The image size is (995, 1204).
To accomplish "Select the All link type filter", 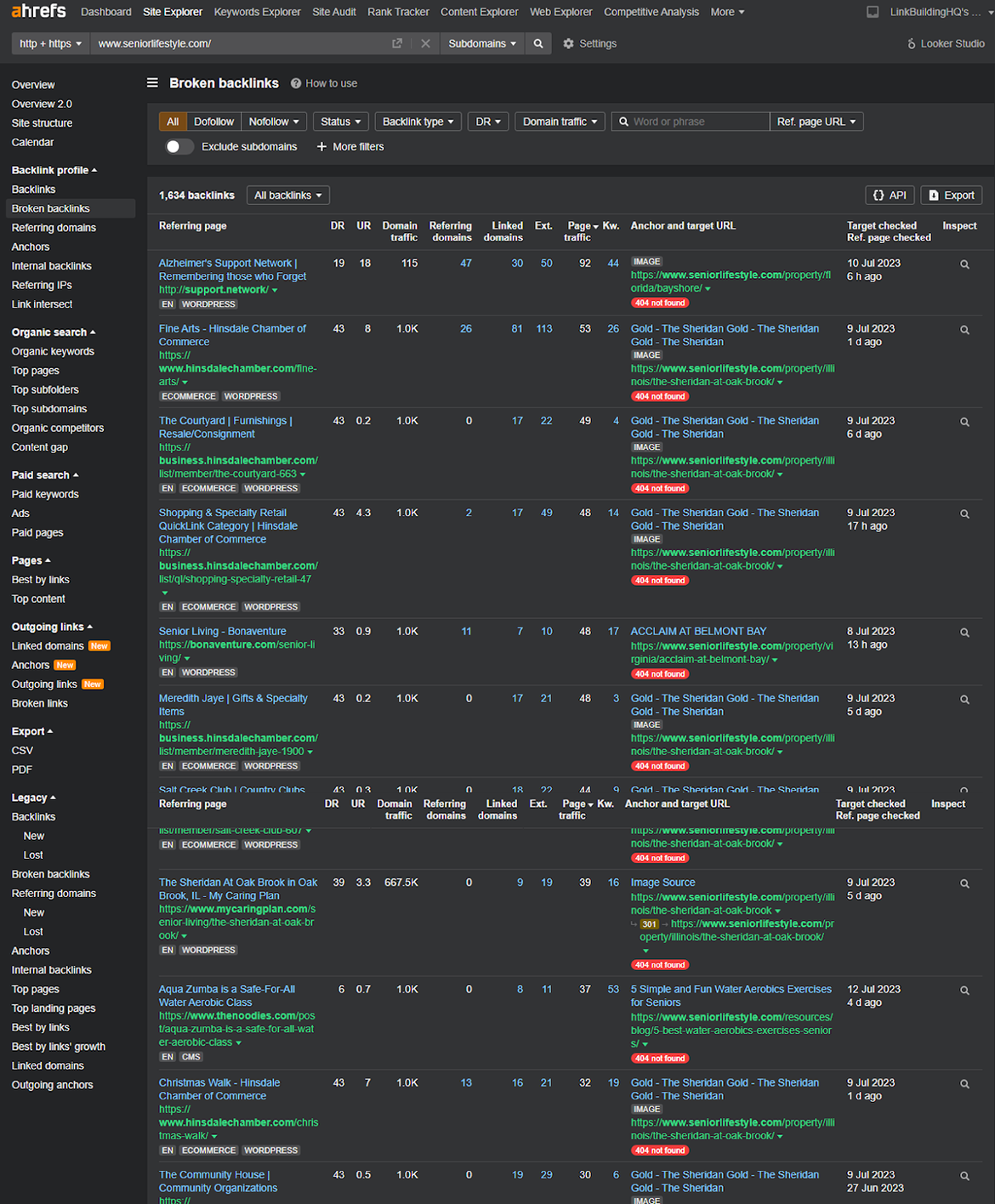I will (x=173, y=122).
